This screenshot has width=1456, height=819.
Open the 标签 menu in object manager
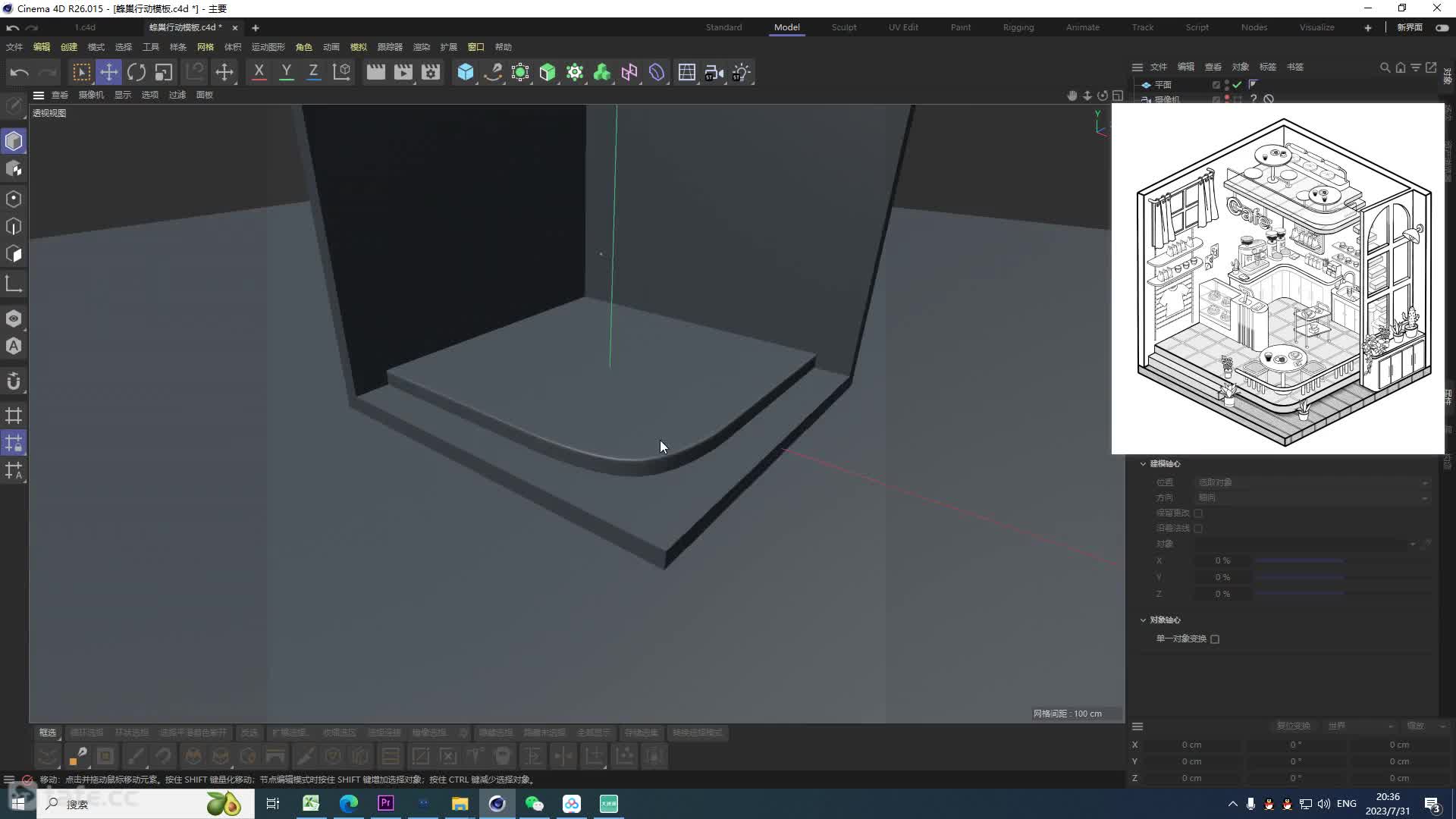(x=1268, y=67)
